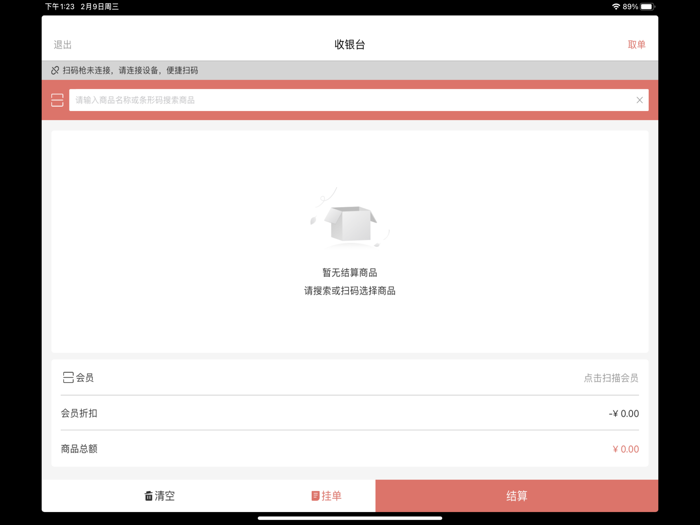Screen dimensions: 700x525
Task: Tap the red 结算 checkout button
Action: pyautogui.click(x=517, y=496)
